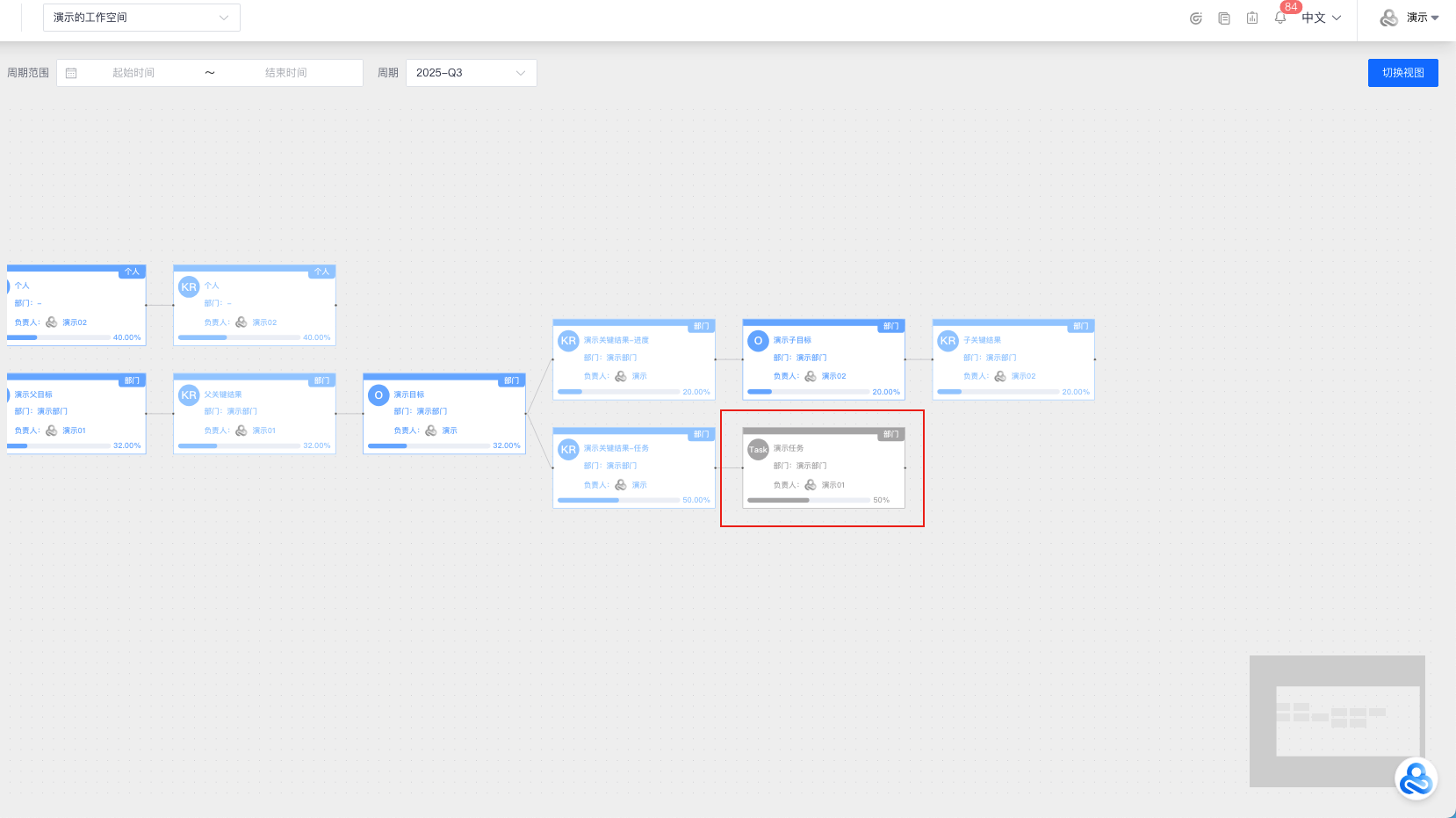Open the 中文 language selector
The image size is (1456, 818).
(1321, 18)
